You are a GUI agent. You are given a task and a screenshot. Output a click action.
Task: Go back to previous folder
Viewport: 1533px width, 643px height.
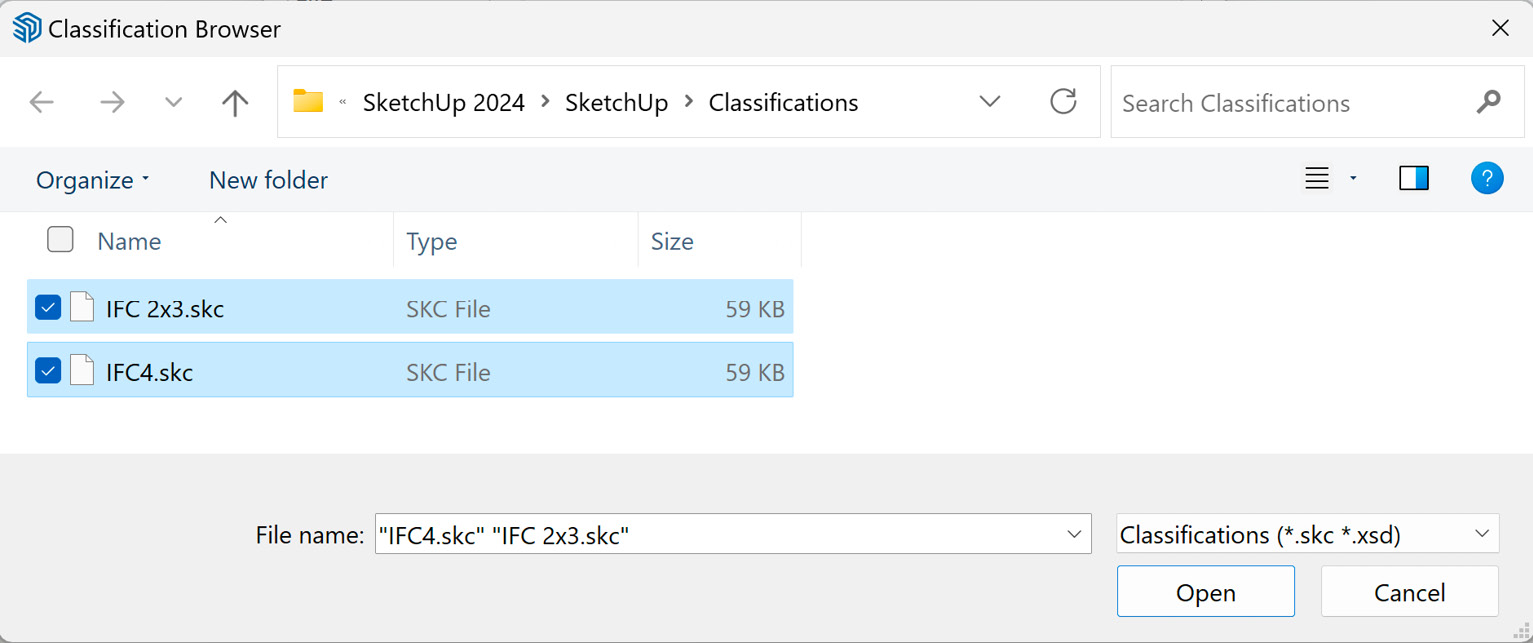[41, 102]
